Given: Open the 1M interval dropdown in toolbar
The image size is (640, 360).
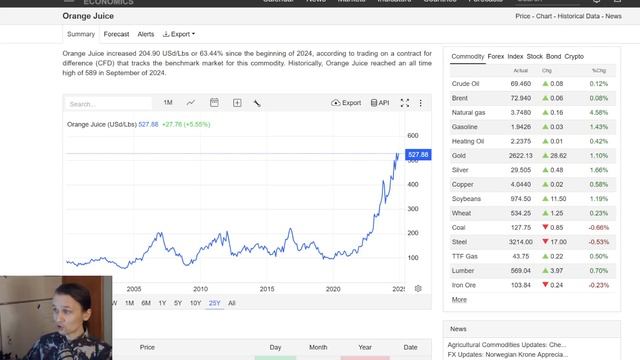Looking at the screenshot, I should tap(168, 102).
